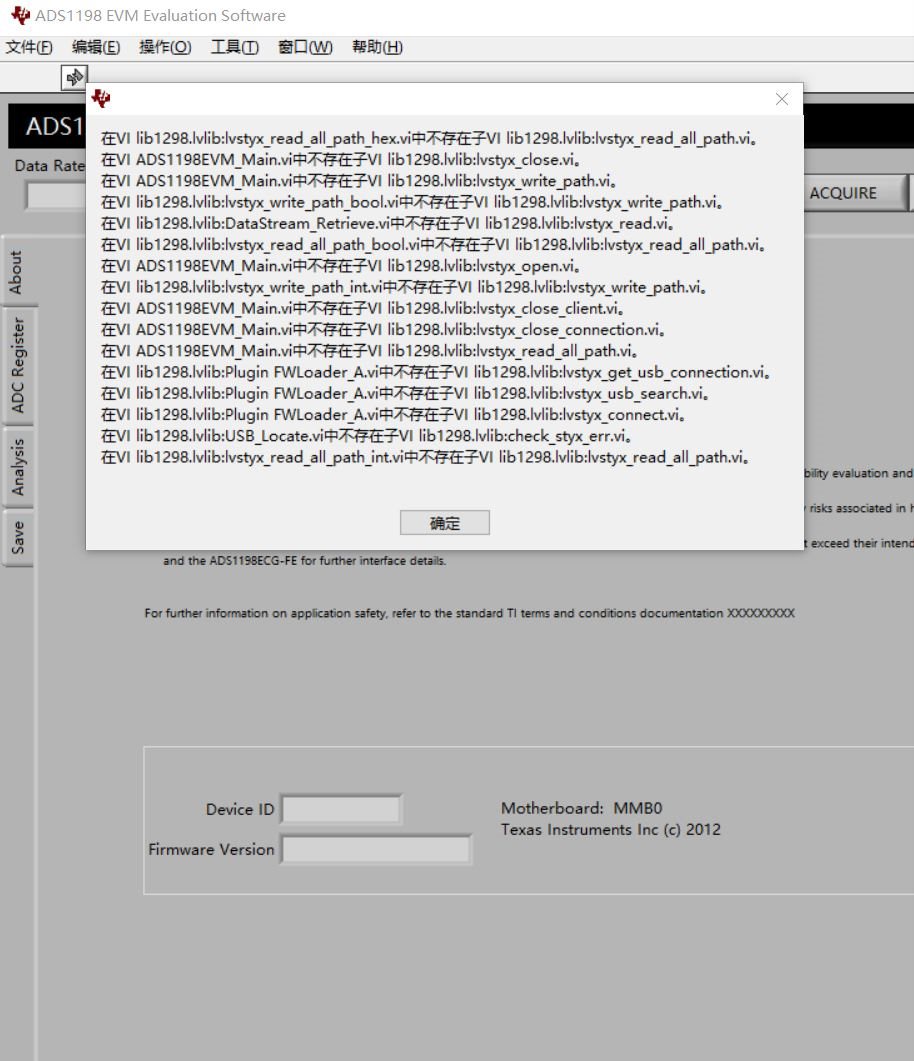Select error line about lvstyx_close_client.vi
This screenshot has height=1061, width=914.
pyautogui.click(x=362, y=309)
